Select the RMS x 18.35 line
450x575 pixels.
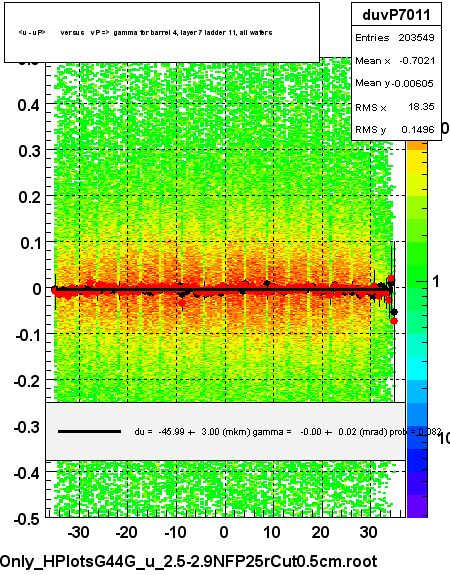point(395,107)
